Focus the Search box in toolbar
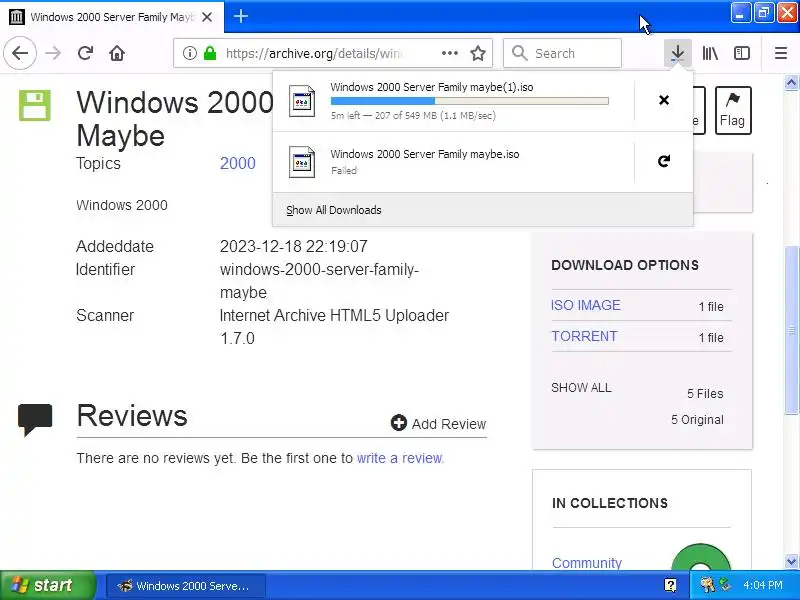800x600 pixels. [562, 53]
